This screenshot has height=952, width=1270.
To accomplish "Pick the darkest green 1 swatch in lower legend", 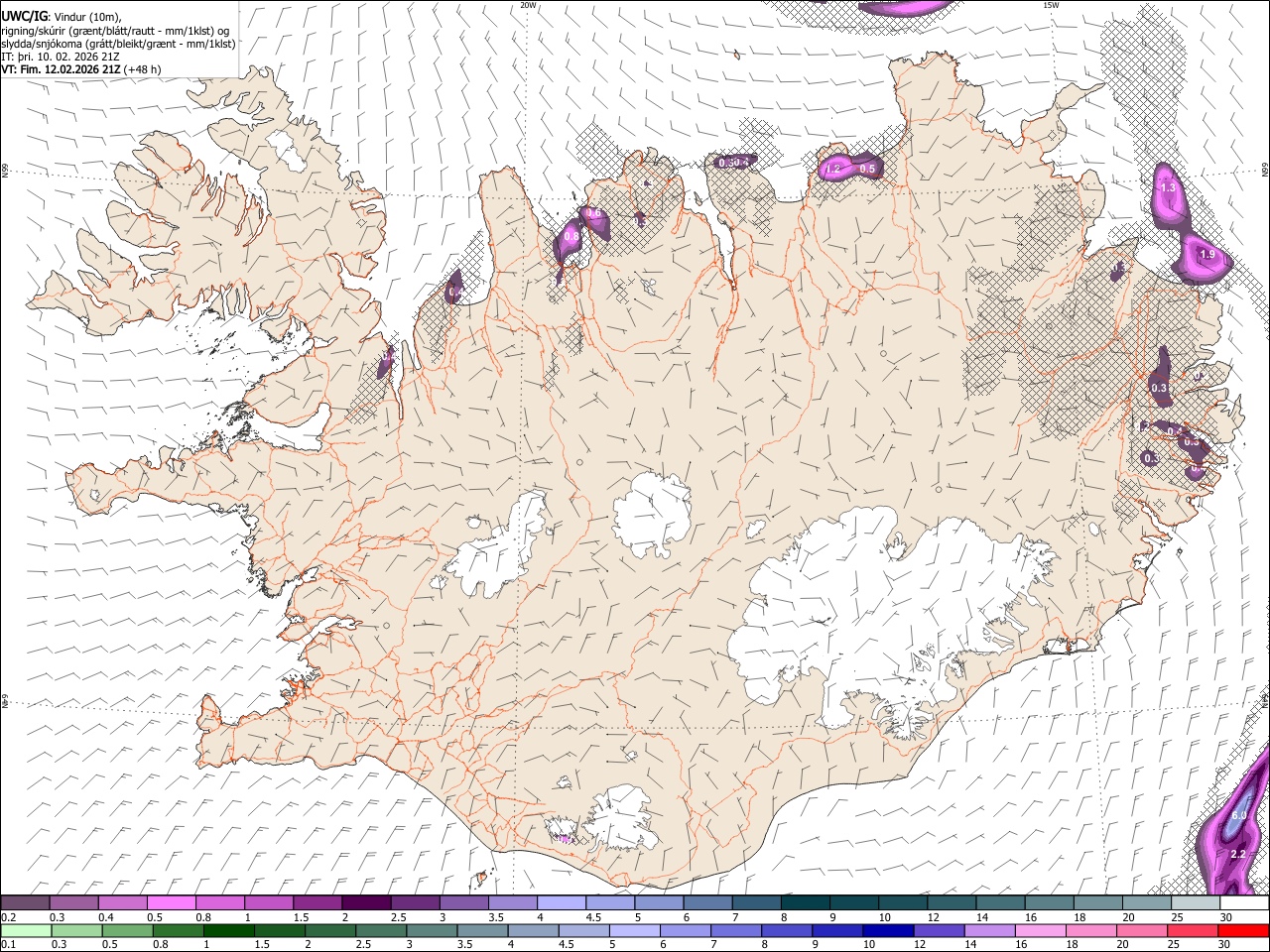I will point(228,930).
